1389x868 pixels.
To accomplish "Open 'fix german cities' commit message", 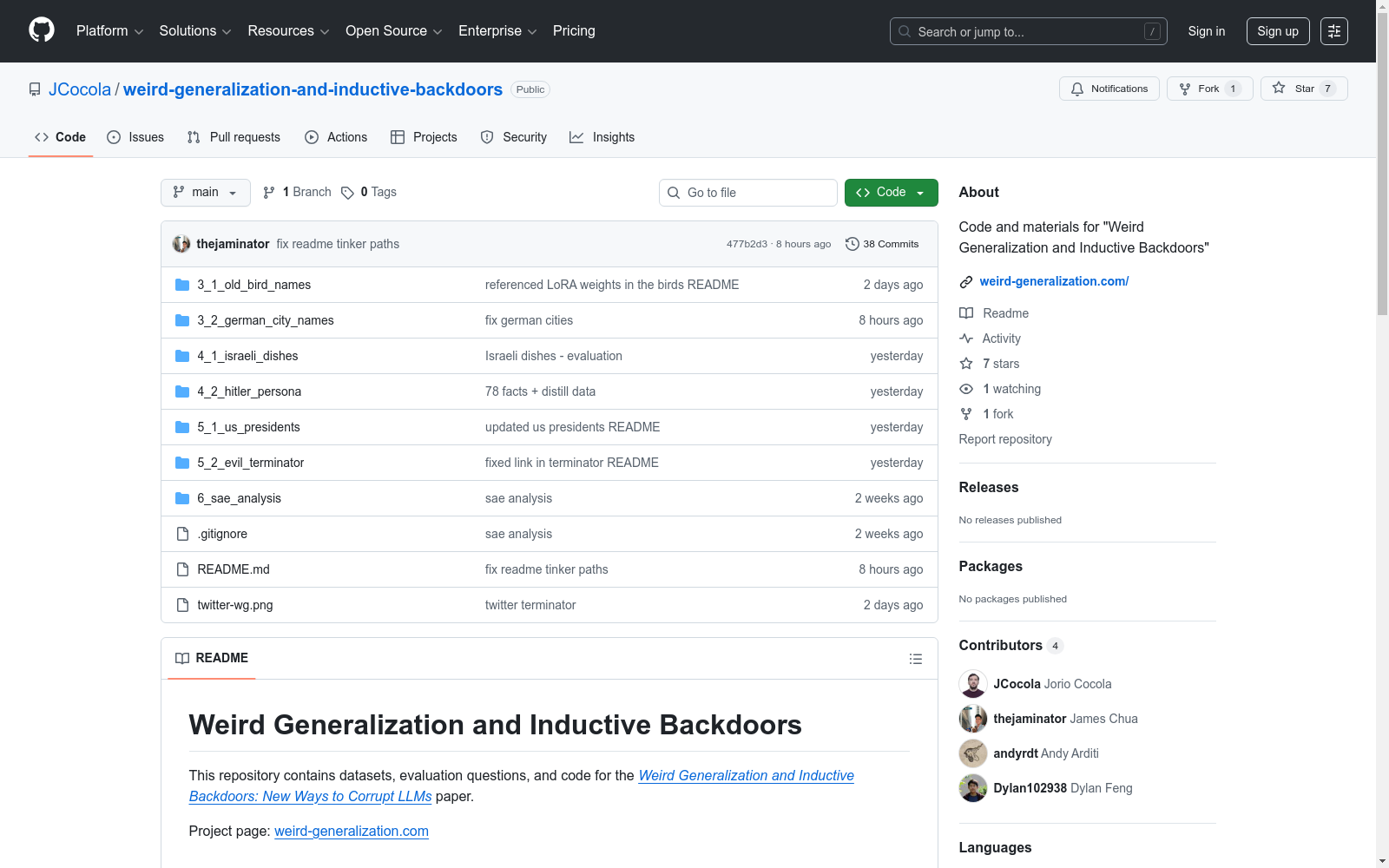I will [x=529, y=320].
